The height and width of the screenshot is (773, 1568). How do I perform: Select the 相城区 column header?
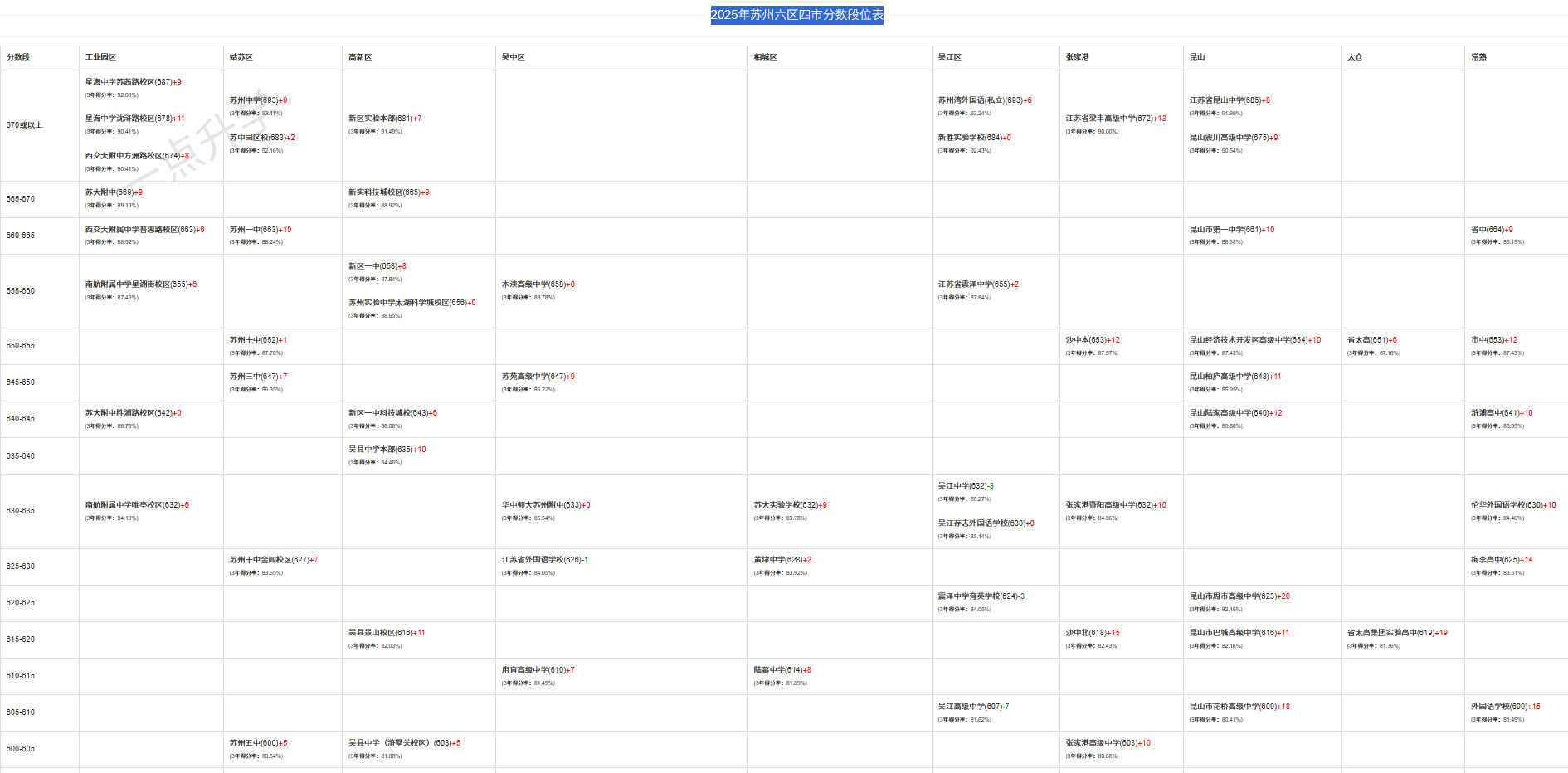765,57
